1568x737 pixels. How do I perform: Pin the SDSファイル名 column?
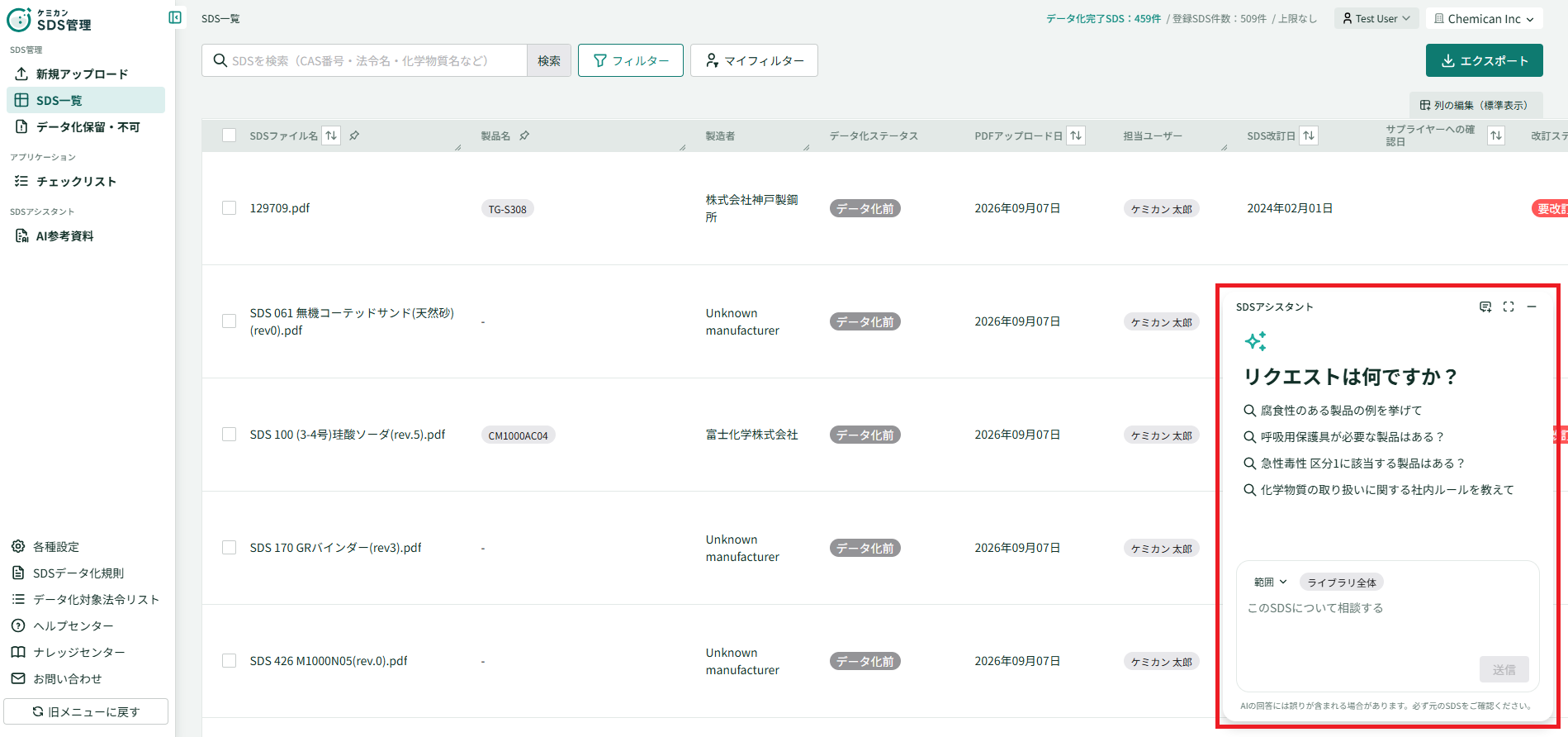[354, 136]
